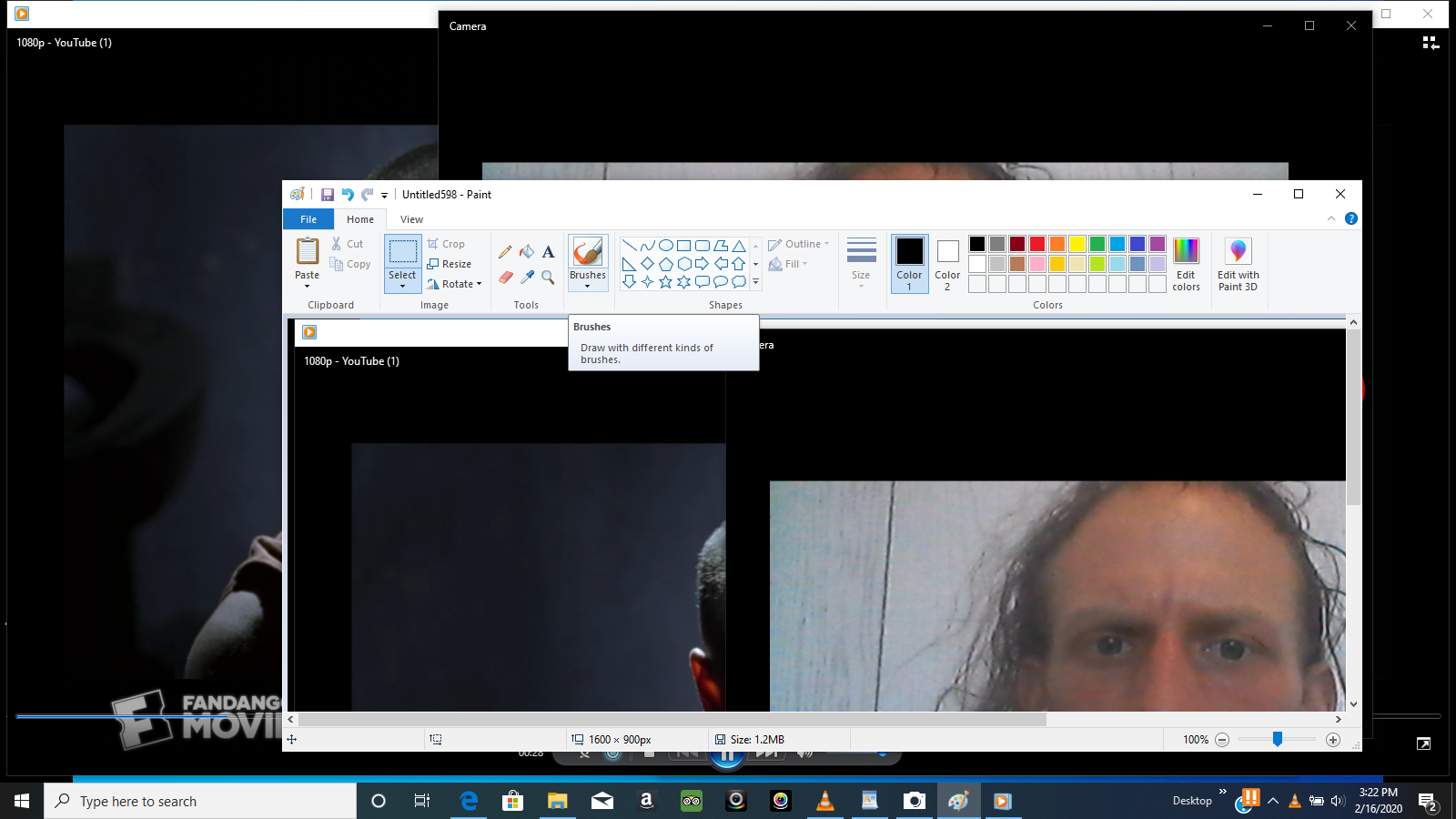This screenshot has height=819, width=1456.
Task: Click the horizontal scrollbar in Paint canvas
Action: pos(672,719)
